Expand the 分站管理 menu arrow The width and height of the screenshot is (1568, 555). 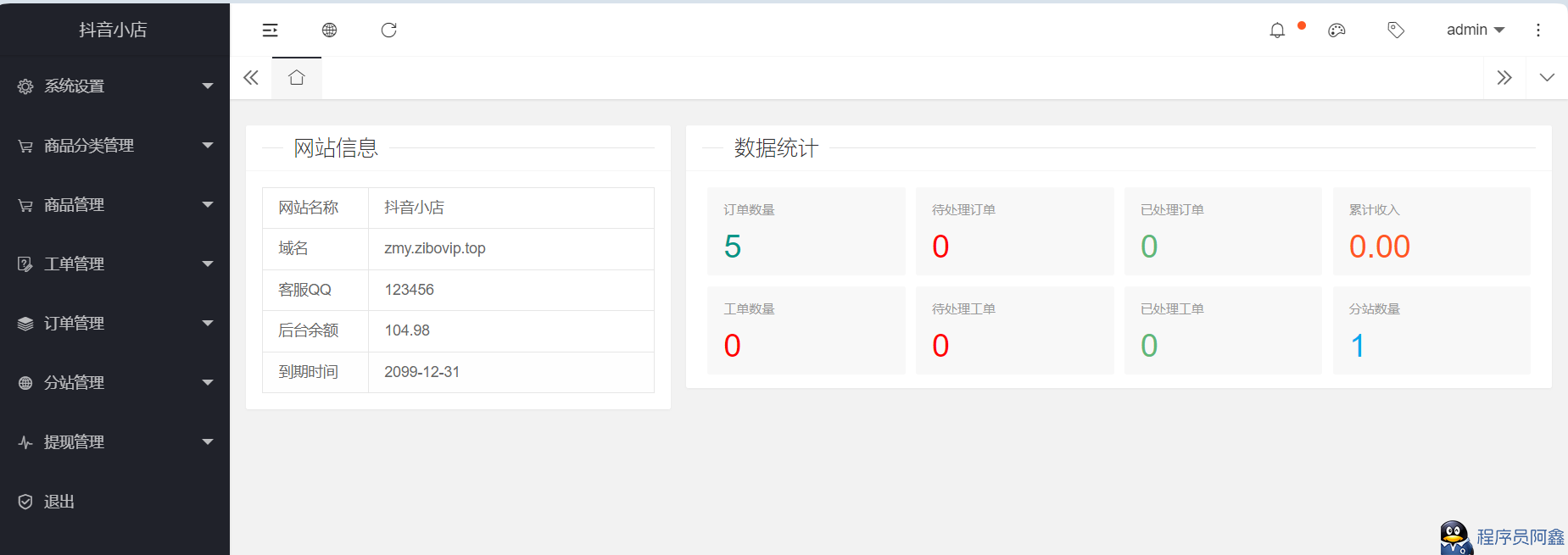(x=208, y=383)
